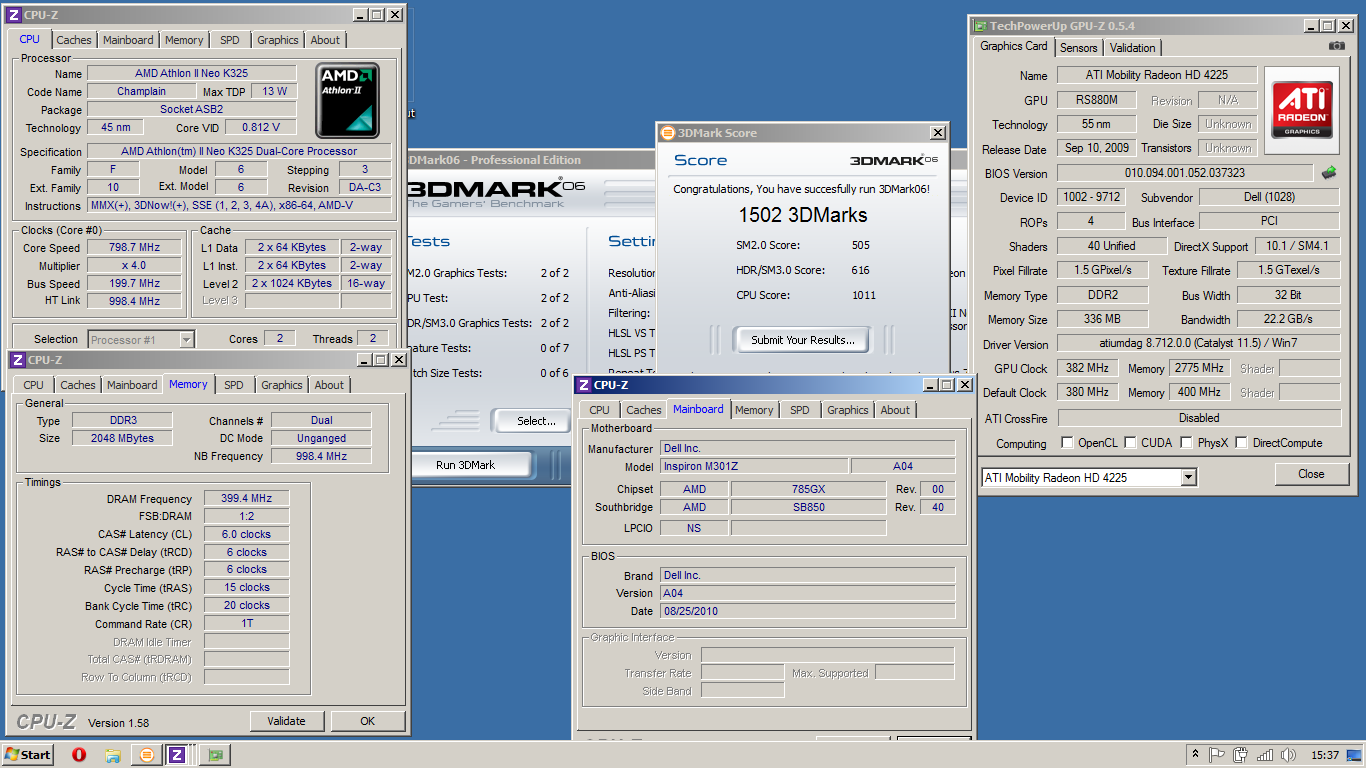Click the 3DMark Score window title icon

point(667,133)
